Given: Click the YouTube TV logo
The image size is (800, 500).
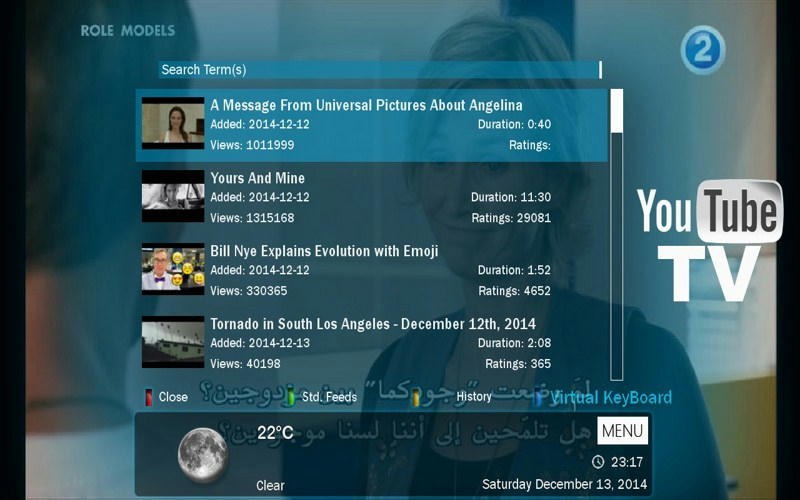Looking at the screenshot, I should point(710,240).
